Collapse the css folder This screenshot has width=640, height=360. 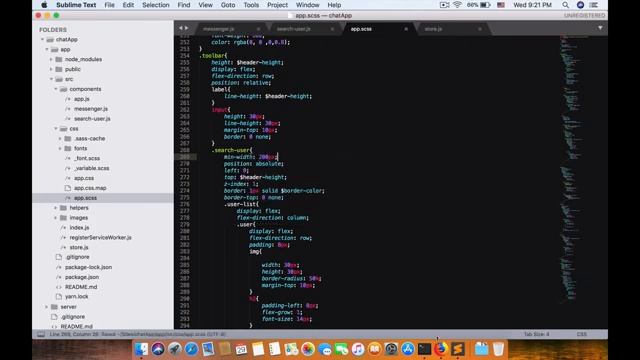coord(56,129)
